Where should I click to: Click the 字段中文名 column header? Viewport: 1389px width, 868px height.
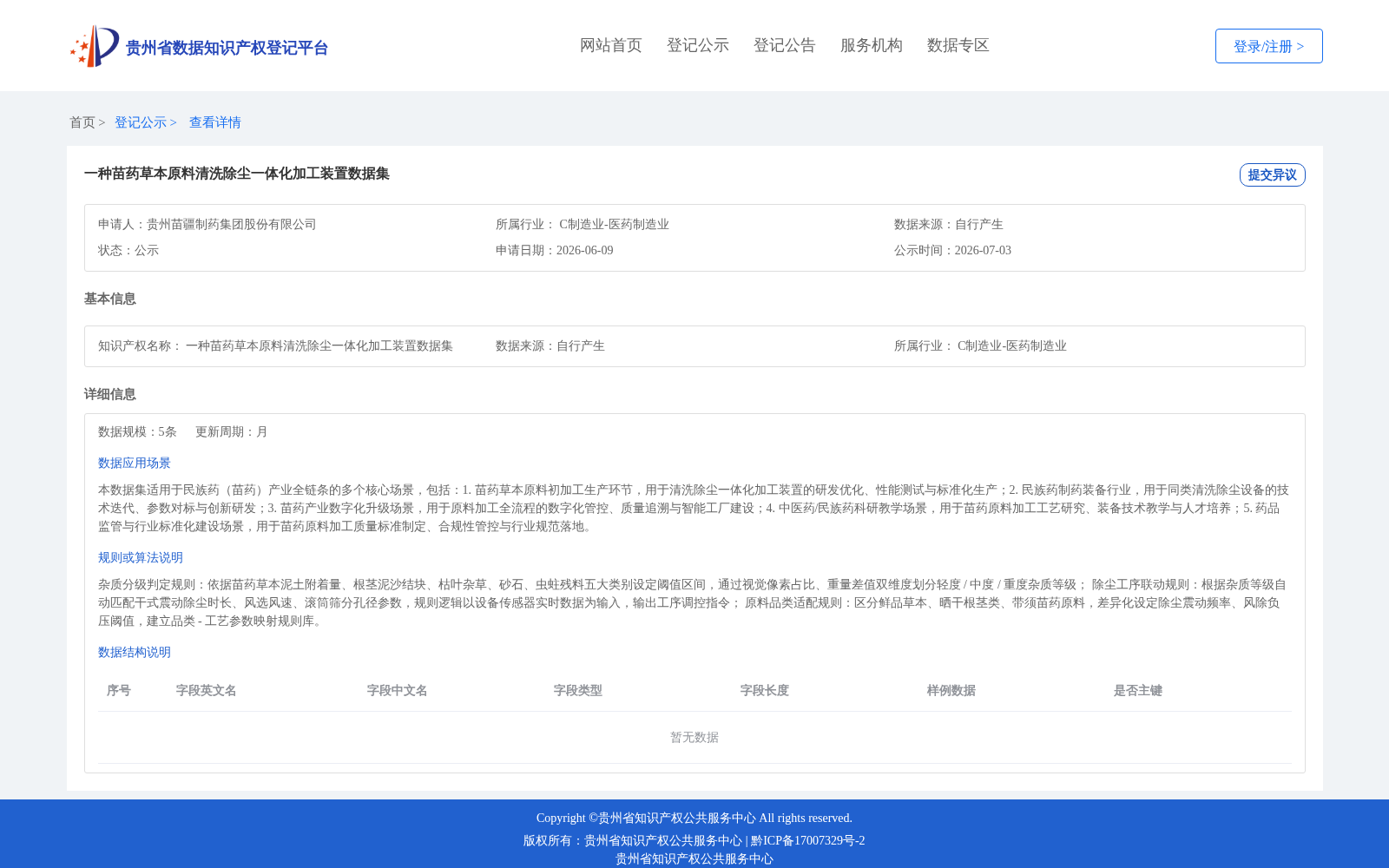tap(398, 690)
